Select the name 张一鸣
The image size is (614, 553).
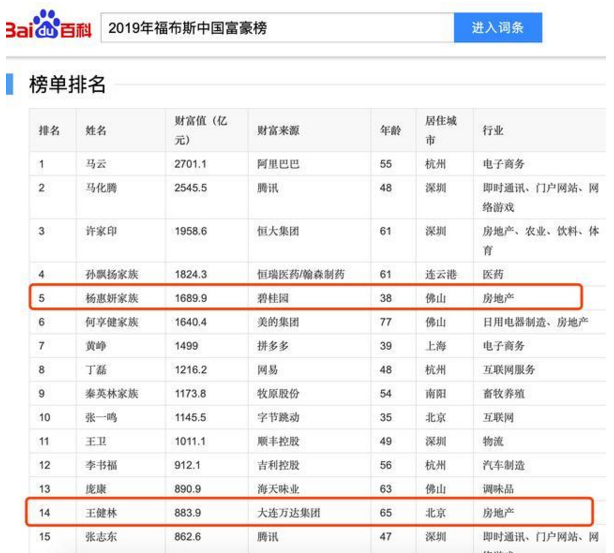101,417
